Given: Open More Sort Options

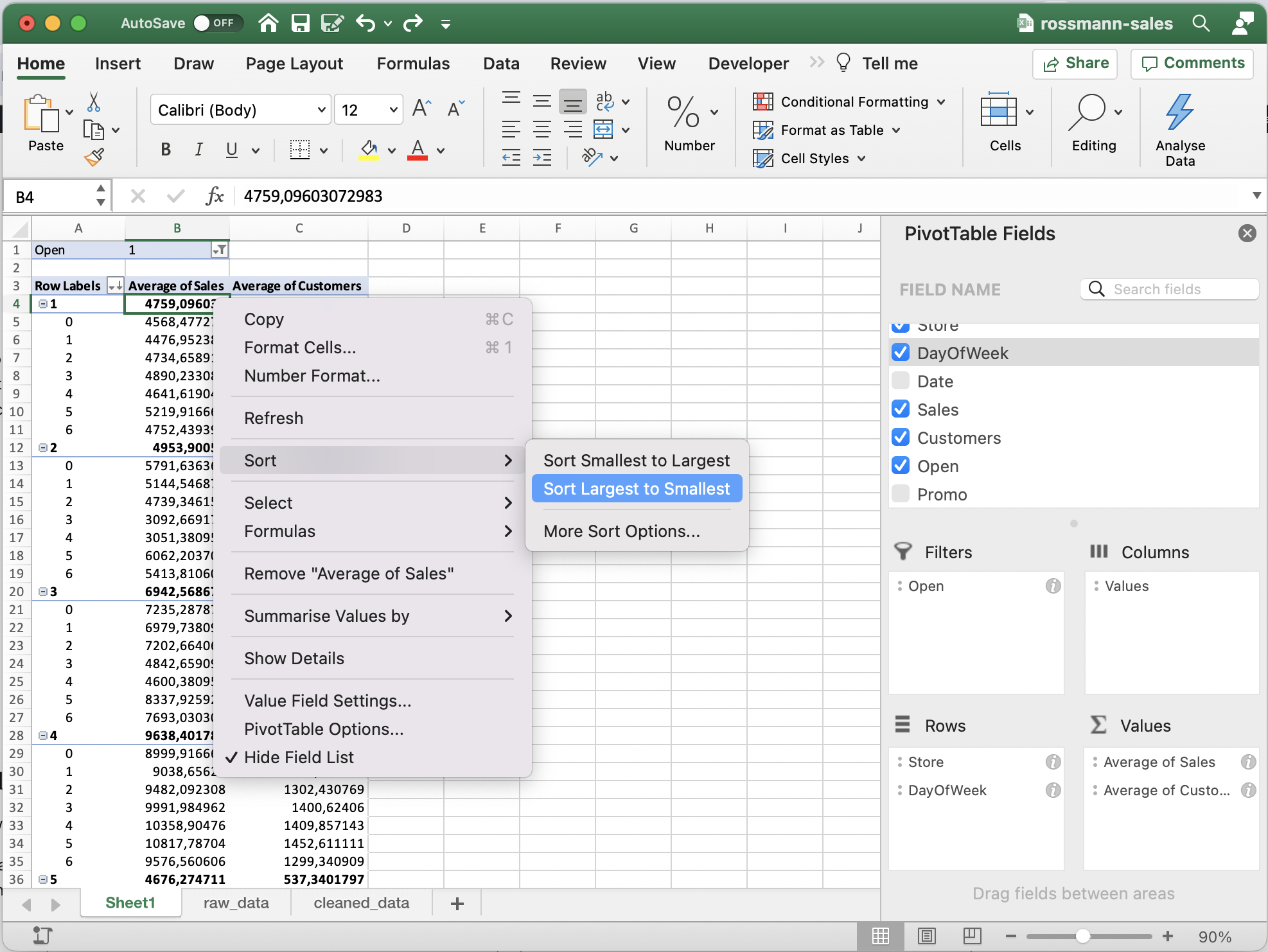Looking at the screenshot, I should point(621,531).
